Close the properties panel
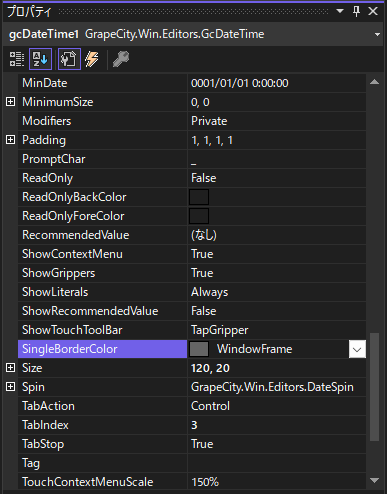387x494 pixels. tap(373, 11)
